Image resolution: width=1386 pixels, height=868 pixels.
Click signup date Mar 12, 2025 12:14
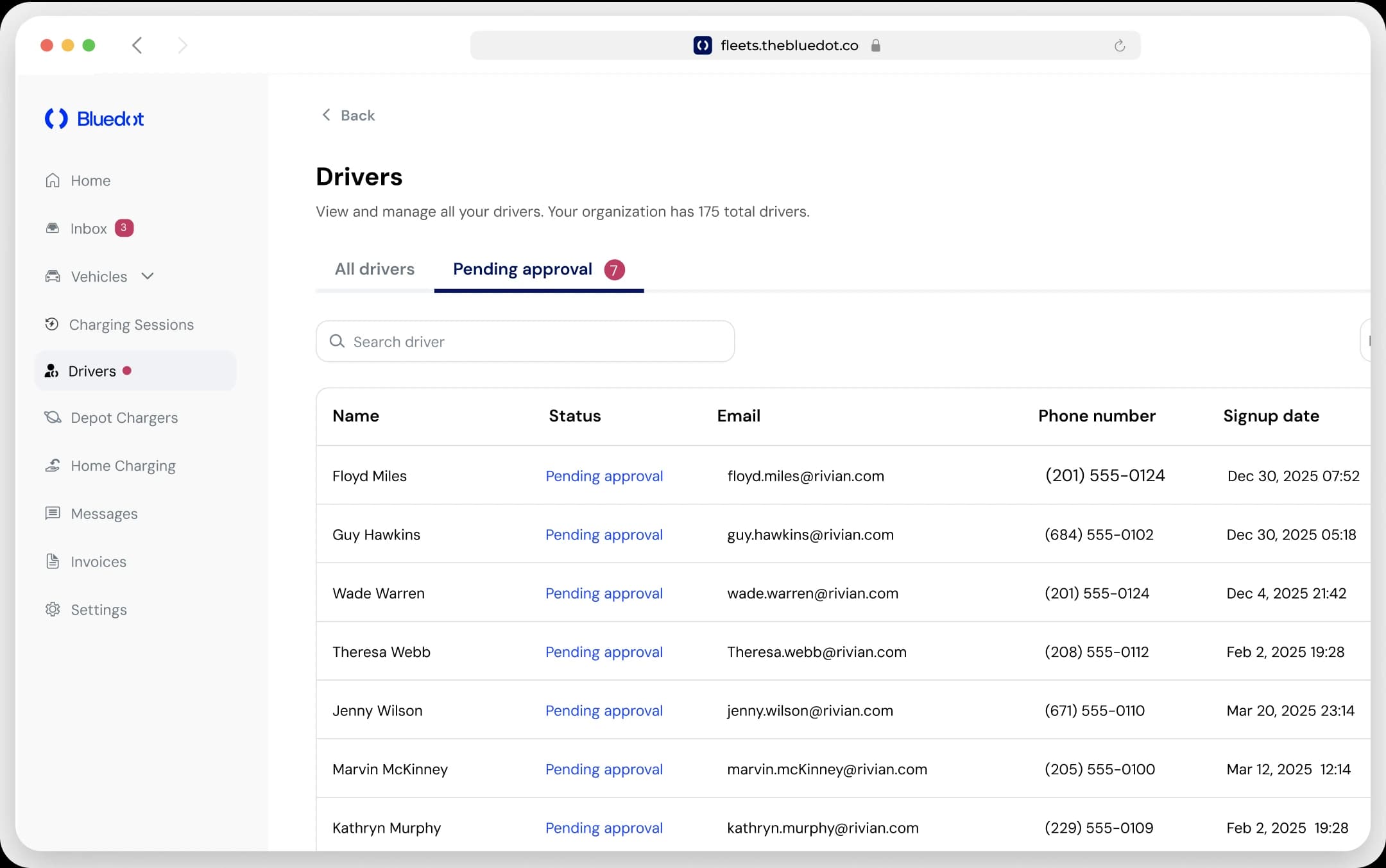point(1288,770)
